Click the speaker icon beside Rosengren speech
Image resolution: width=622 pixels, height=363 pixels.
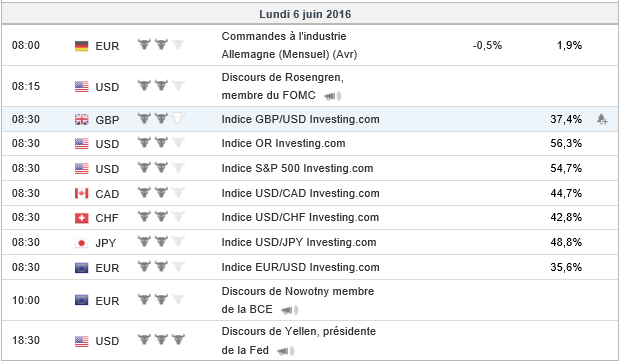(332, 96)
